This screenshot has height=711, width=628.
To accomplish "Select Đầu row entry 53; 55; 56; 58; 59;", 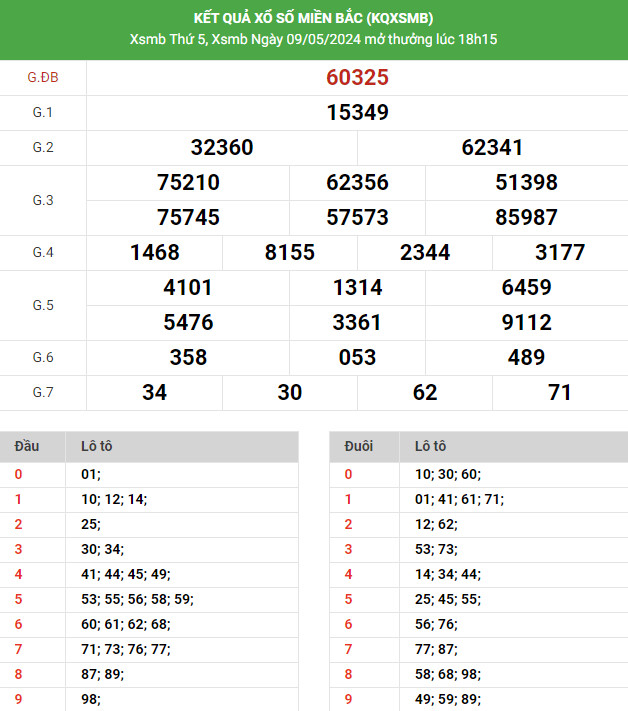I will [x=137, y=599].
